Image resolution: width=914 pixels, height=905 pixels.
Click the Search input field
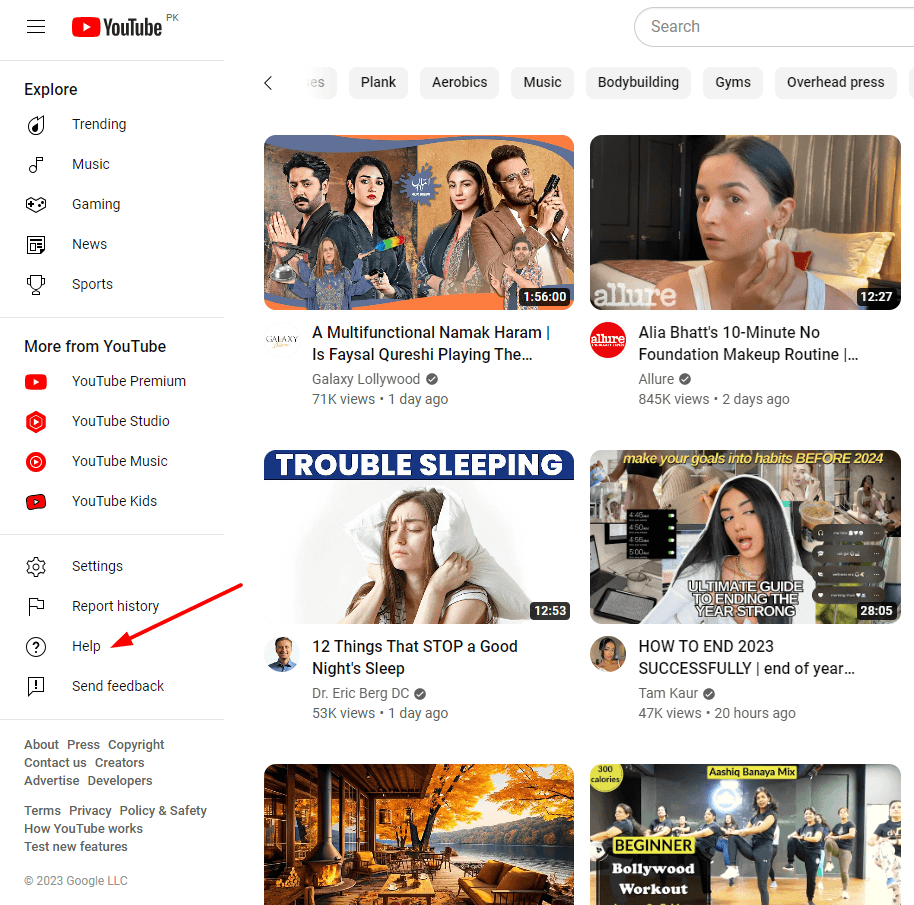775,27
